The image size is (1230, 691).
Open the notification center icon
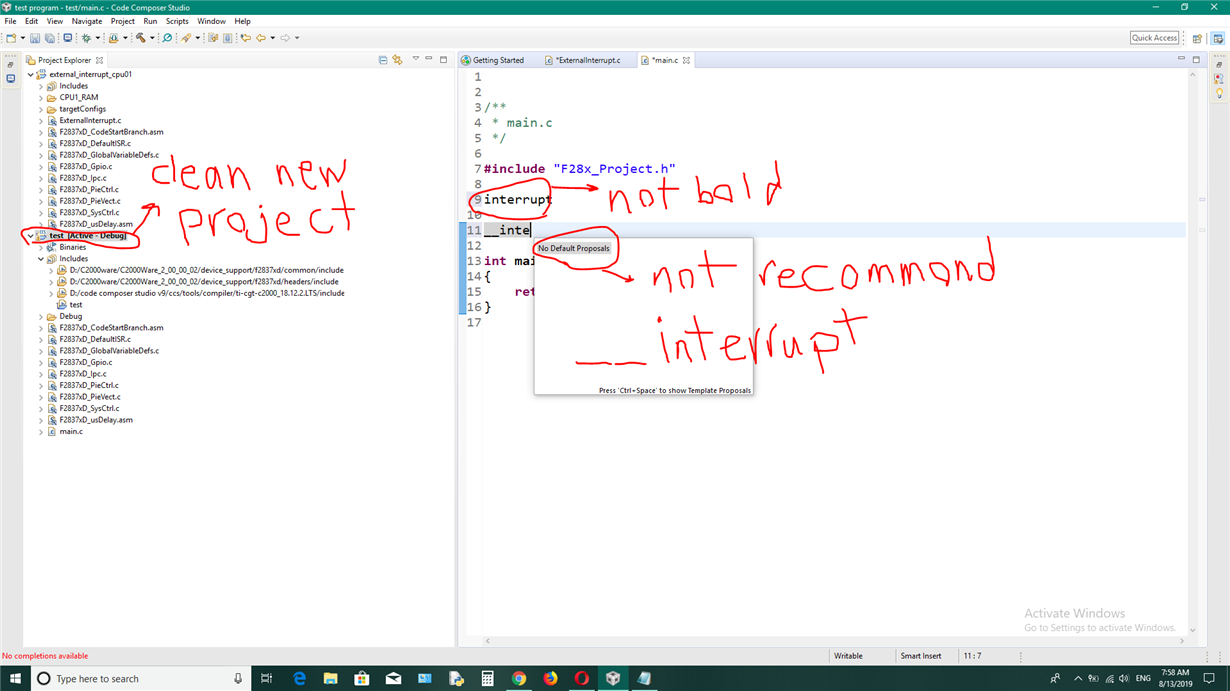pos(1209,678)
